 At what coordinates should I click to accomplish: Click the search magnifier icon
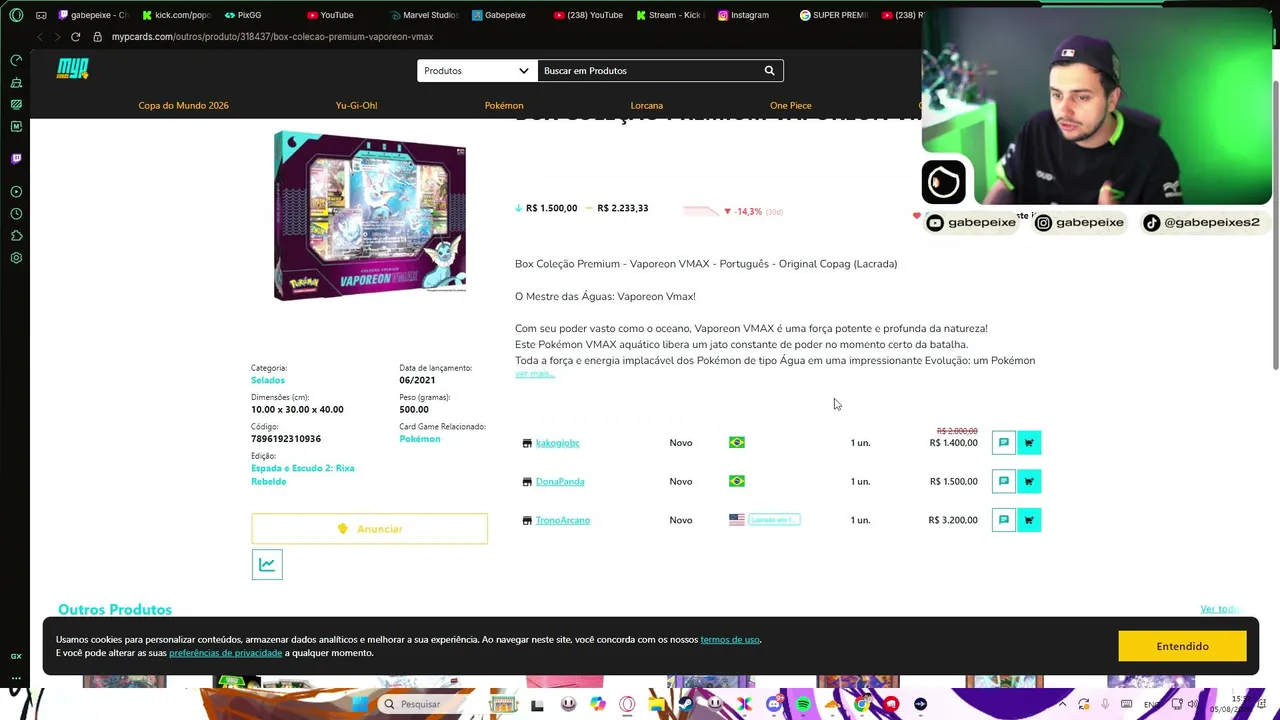click(x=769, y=71)
